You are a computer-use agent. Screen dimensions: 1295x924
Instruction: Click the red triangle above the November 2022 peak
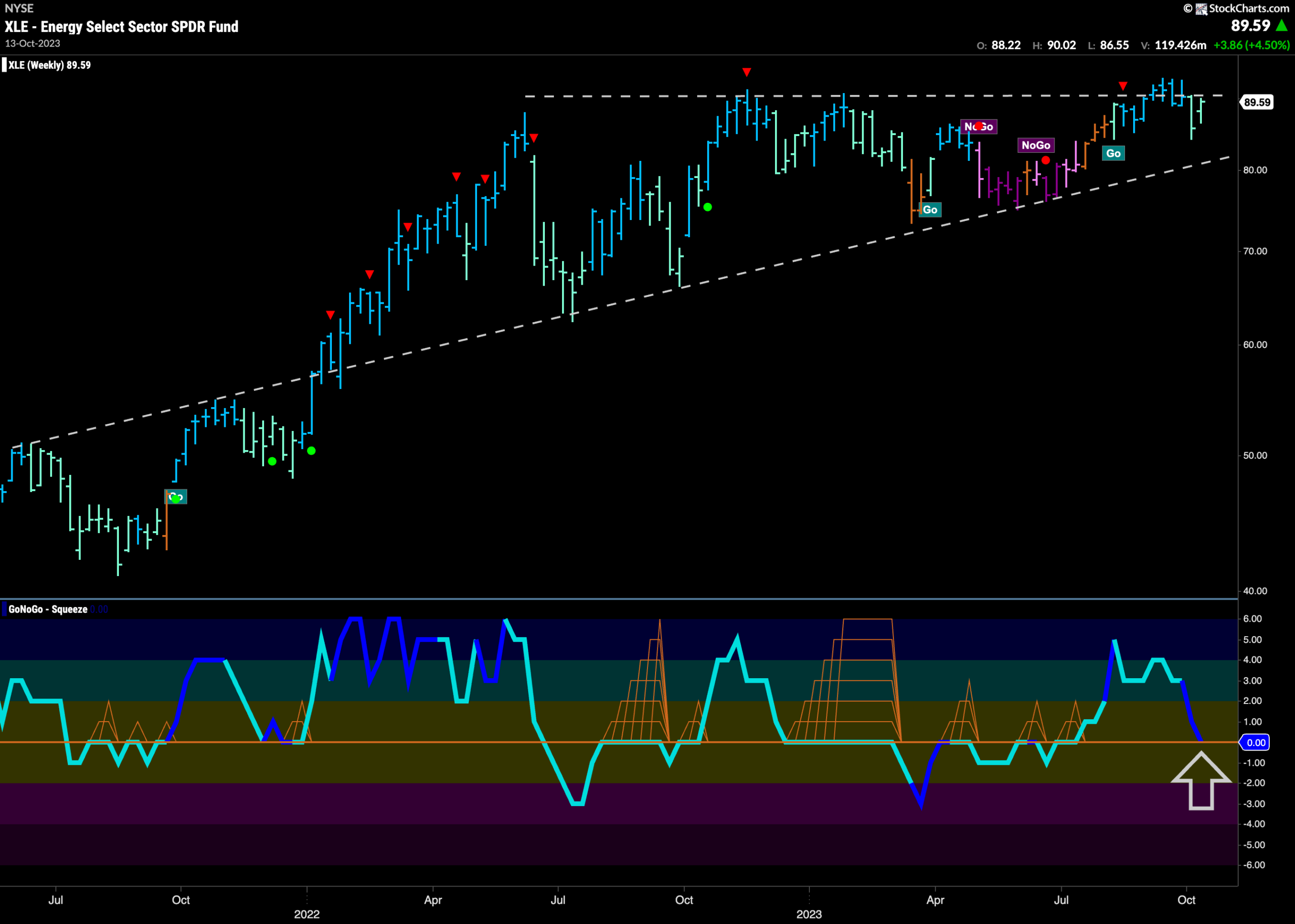(747, 72)
